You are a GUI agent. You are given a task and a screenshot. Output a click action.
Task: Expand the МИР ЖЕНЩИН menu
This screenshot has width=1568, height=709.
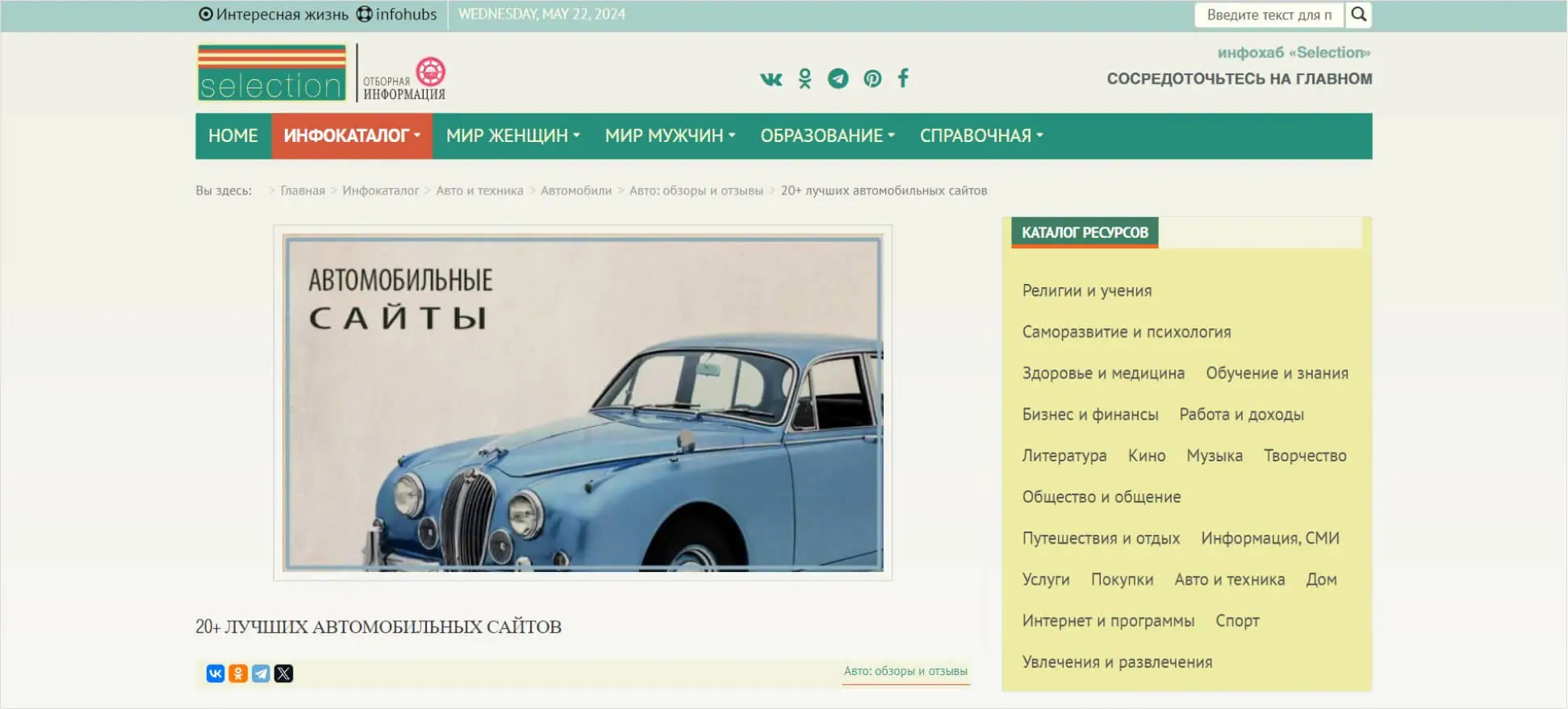point(513,136)
